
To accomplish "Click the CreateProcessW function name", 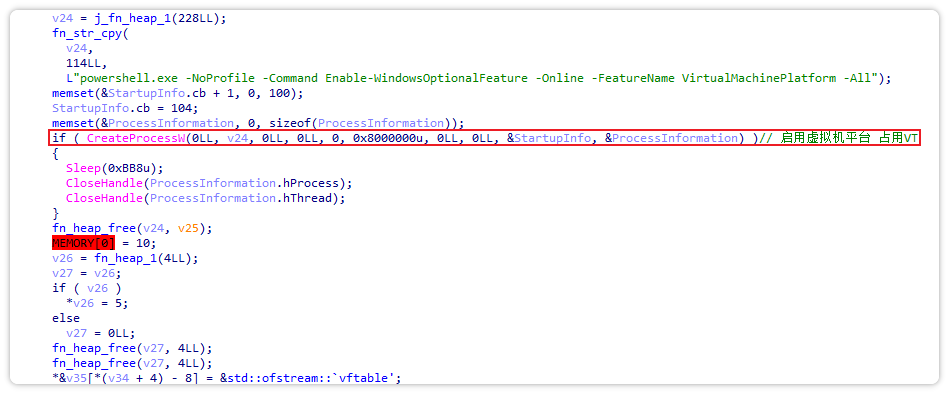I will point(136,138).
